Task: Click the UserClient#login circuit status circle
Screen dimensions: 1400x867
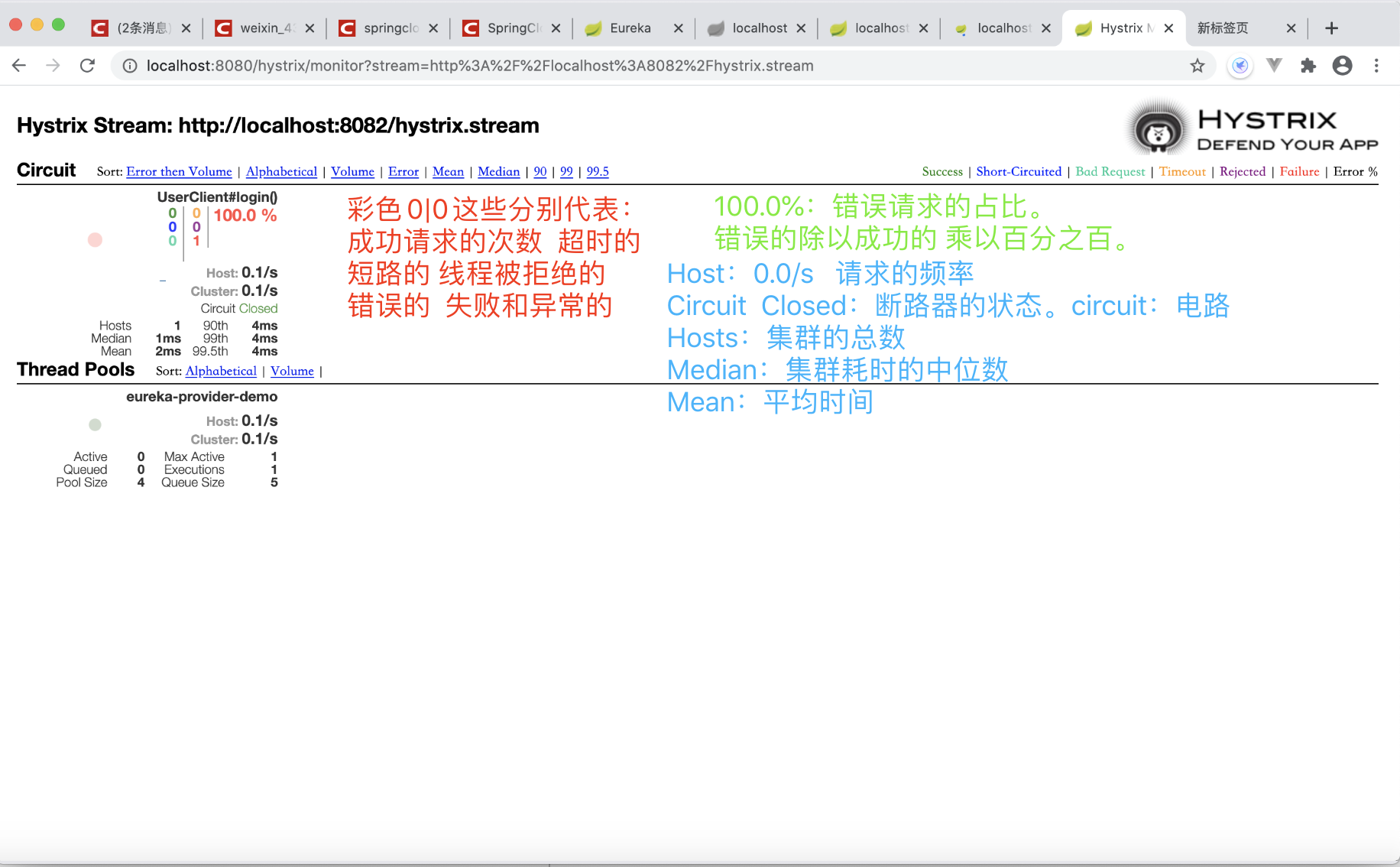Action: coord(95,239)
